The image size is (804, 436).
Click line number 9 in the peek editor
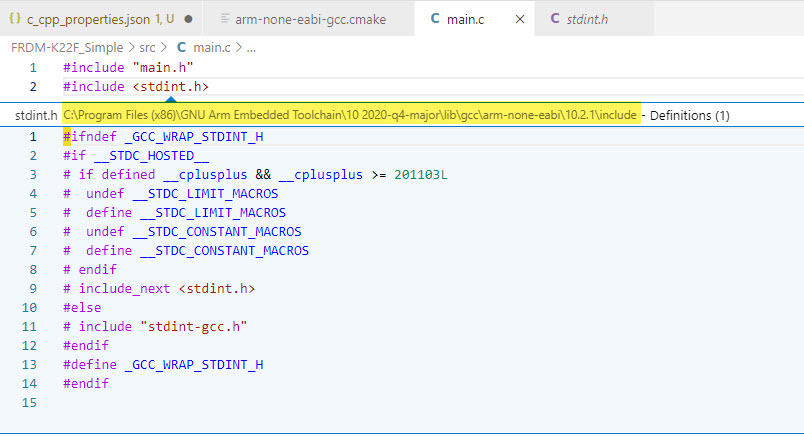[33, 288]
